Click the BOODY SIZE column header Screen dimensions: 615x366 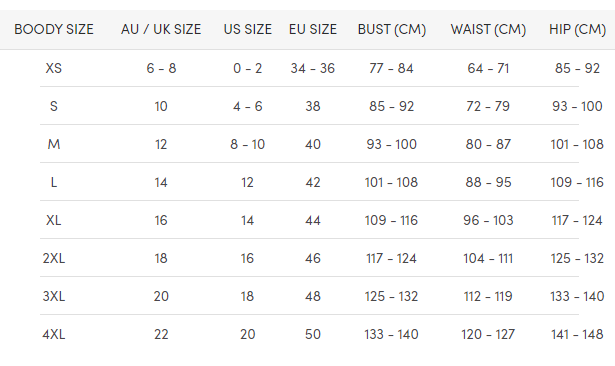pyautogui.click(x=54, y=29)
